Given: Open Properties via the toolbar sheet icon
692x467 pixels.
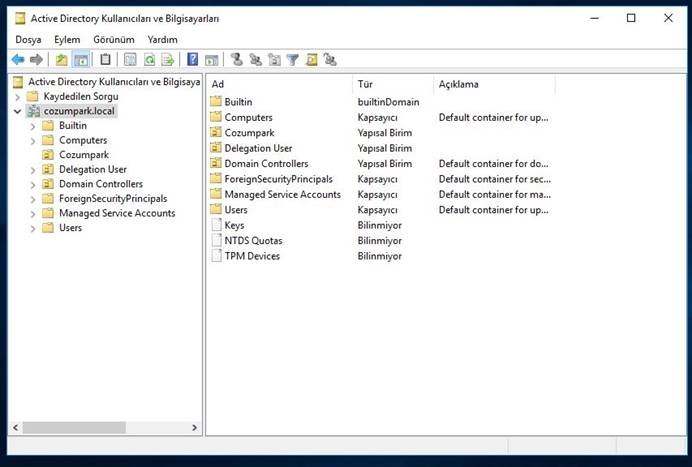Looking at the screenshot, I should 130,59.
